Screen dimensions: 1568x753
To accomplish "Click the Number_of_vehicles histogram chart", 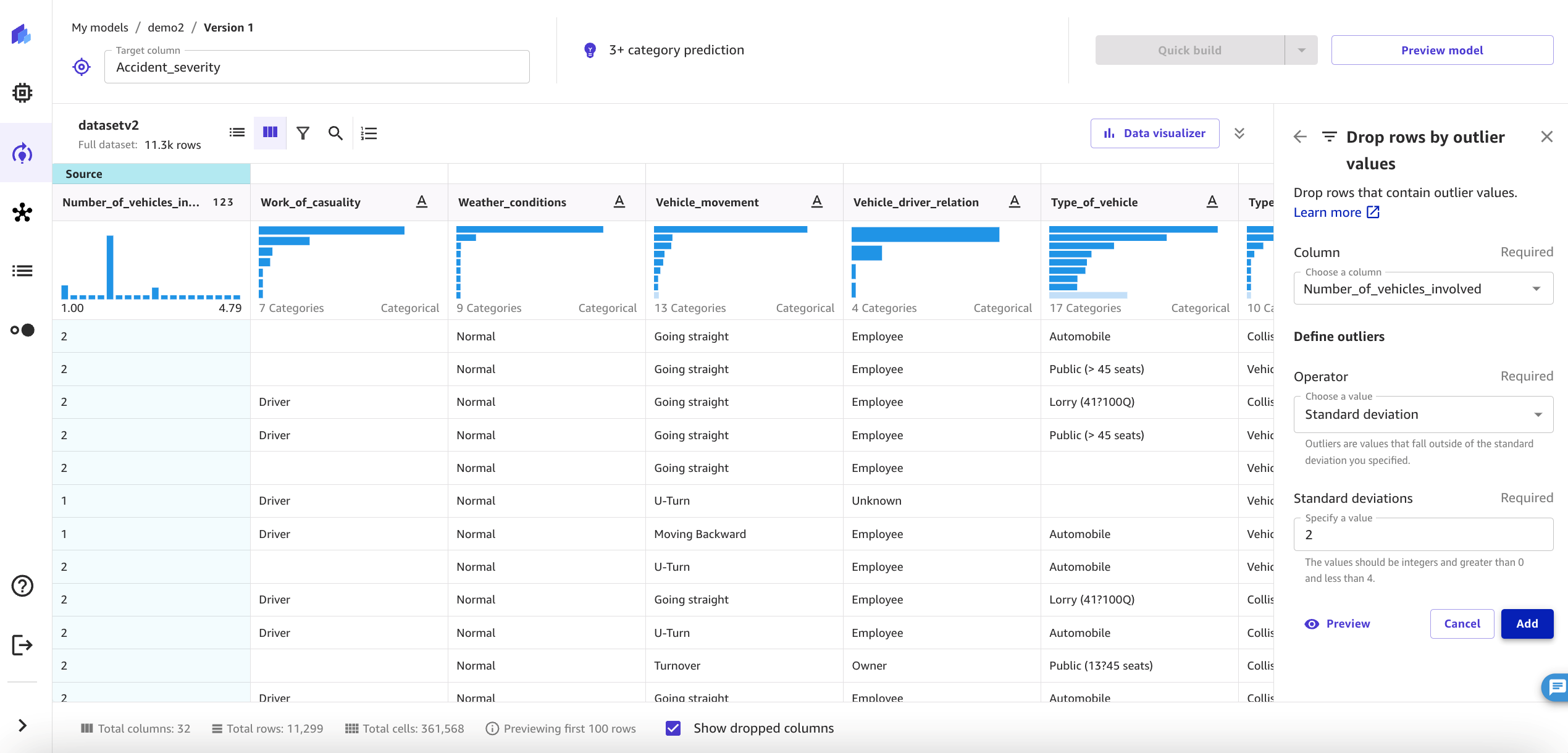I will coord(151,267).
